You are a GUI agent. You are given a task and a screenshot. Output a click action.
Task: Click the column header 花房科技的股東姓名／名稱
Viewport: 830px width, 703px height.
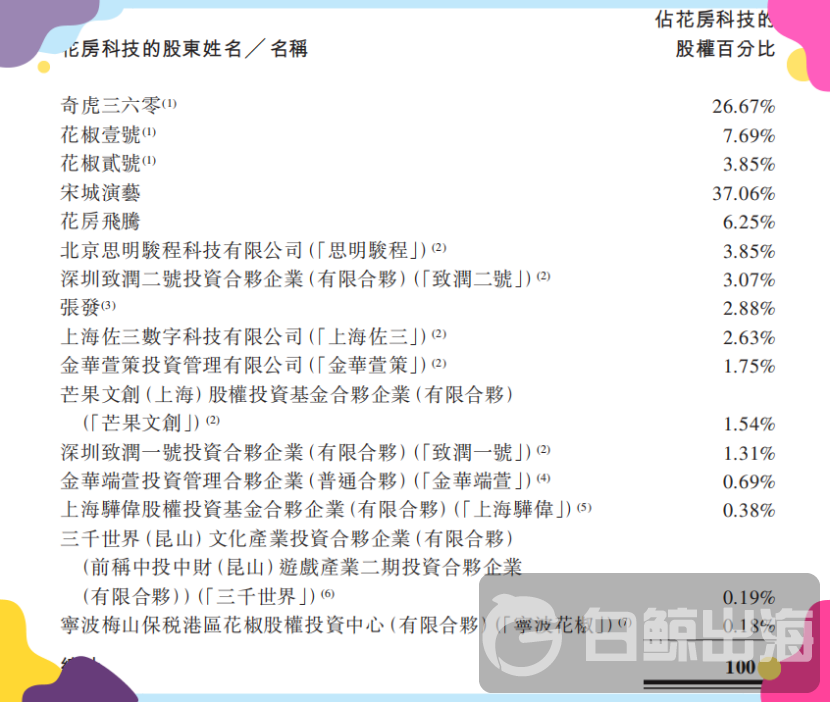[x=184, y=49]
